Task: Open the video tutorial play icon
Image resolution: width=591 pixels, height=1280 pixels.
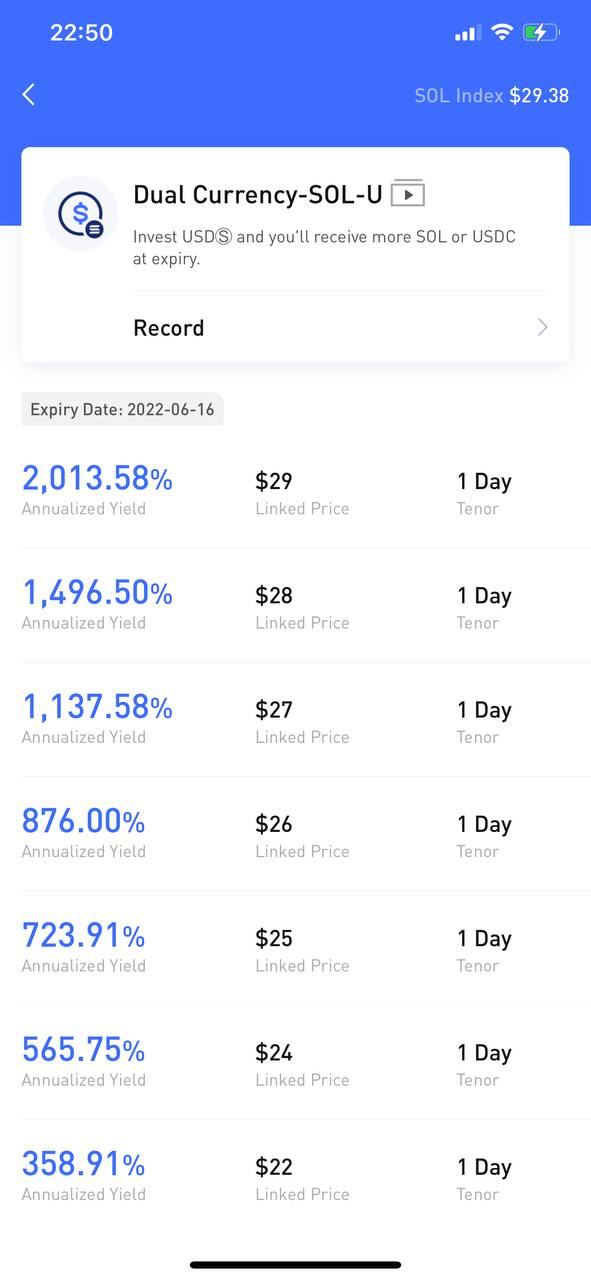Action: (407, 193)
